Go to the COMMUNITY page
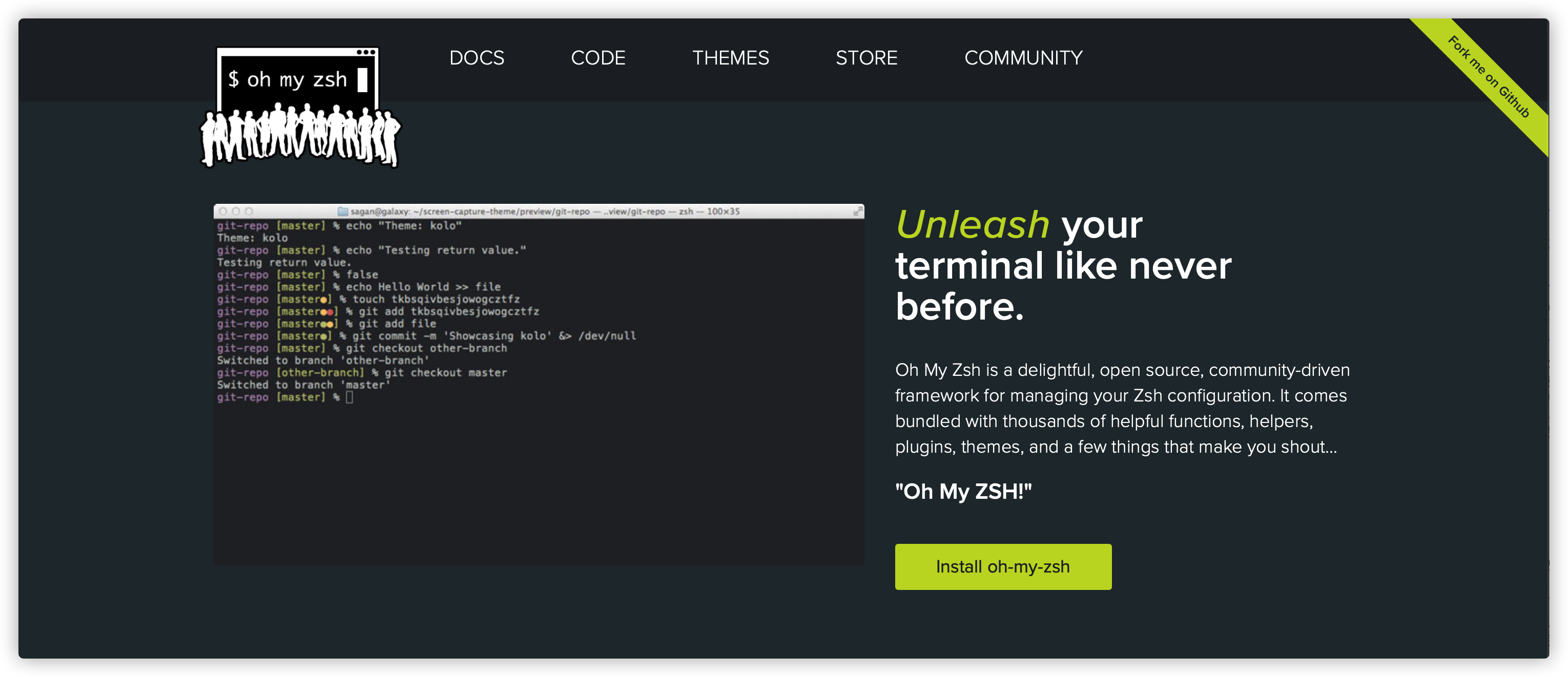Viewport: 1568px width, 677px height. 1023,58
